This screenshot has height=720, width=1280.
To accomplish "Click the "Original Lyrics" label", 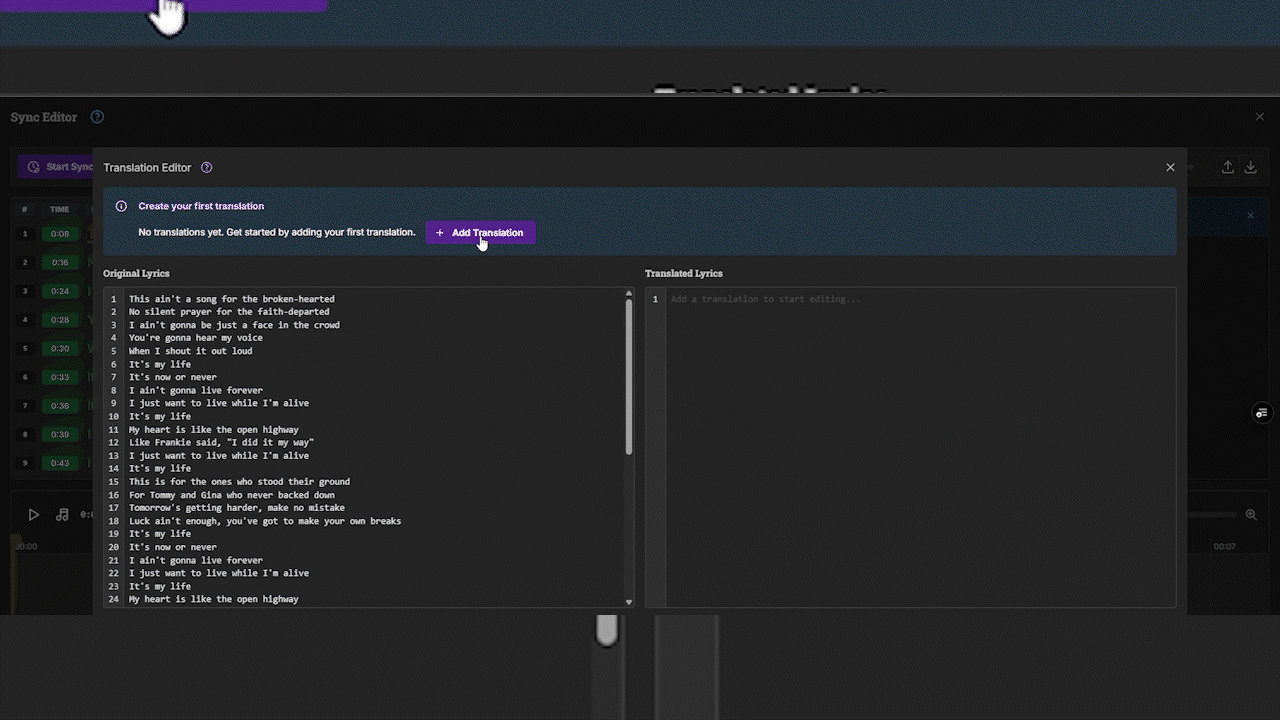I will pyautogui.click(x=136, y=273).
